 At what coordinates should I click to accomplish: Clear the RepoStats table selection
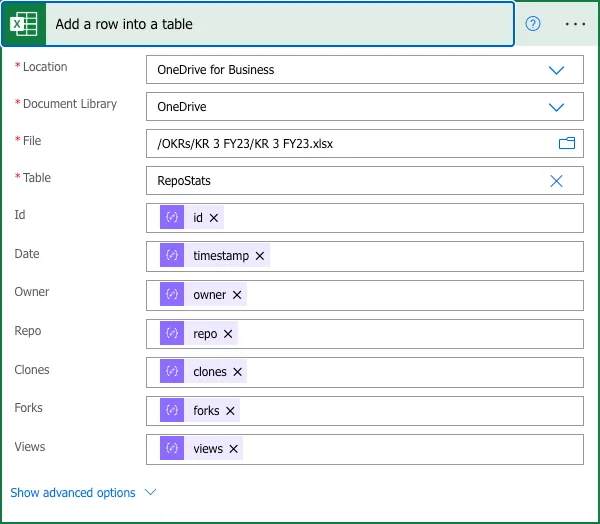[556, 181]
